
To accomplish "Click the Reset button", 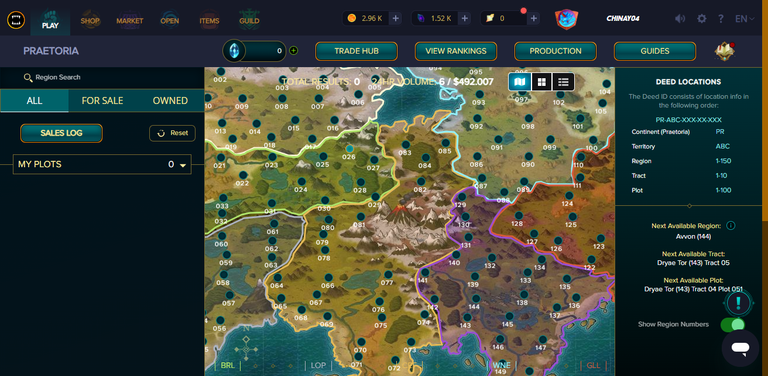I will coord(172,133).
